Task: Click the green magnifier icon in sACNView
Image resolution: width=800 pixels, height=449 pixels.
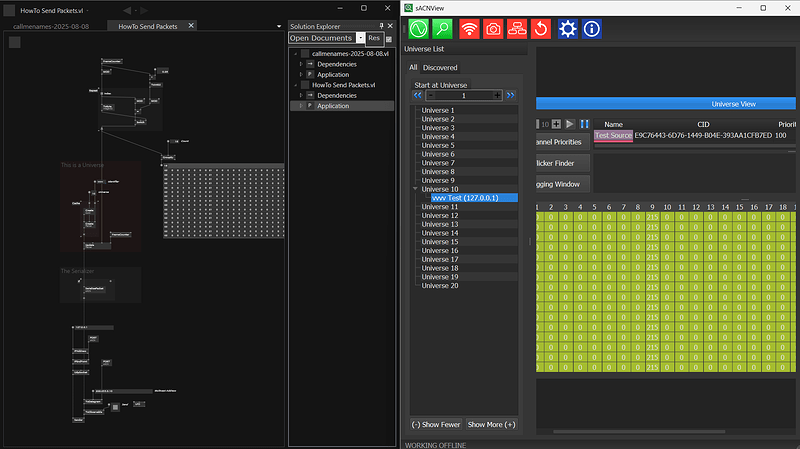Action: [x=443, y=29]
